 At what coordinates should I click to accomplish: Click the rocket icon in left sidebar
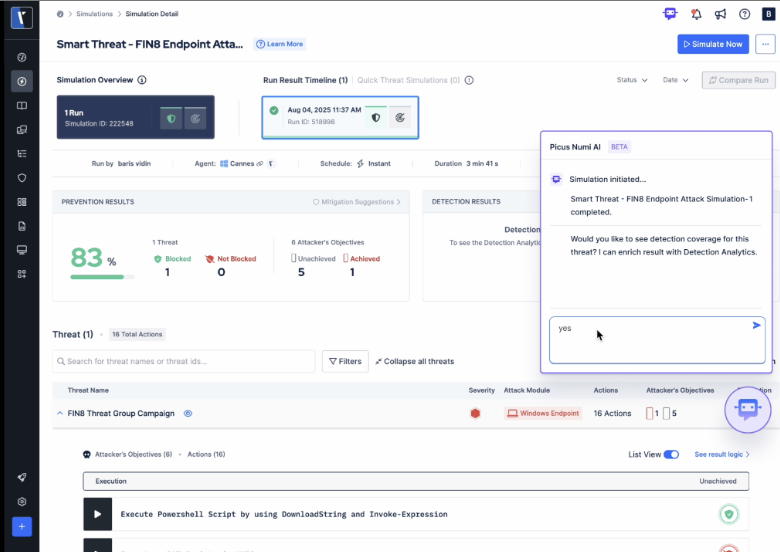22,480
